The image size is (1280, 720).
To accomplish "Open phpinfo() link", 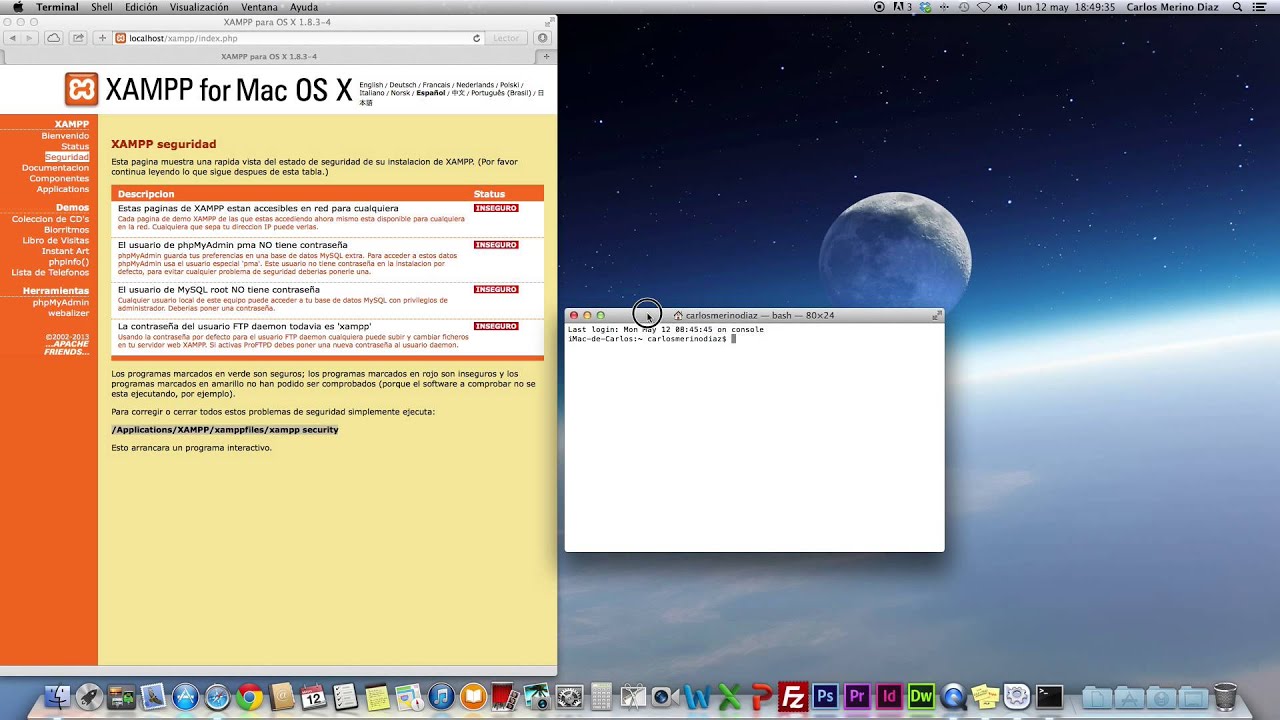I will tap(69, 262).
